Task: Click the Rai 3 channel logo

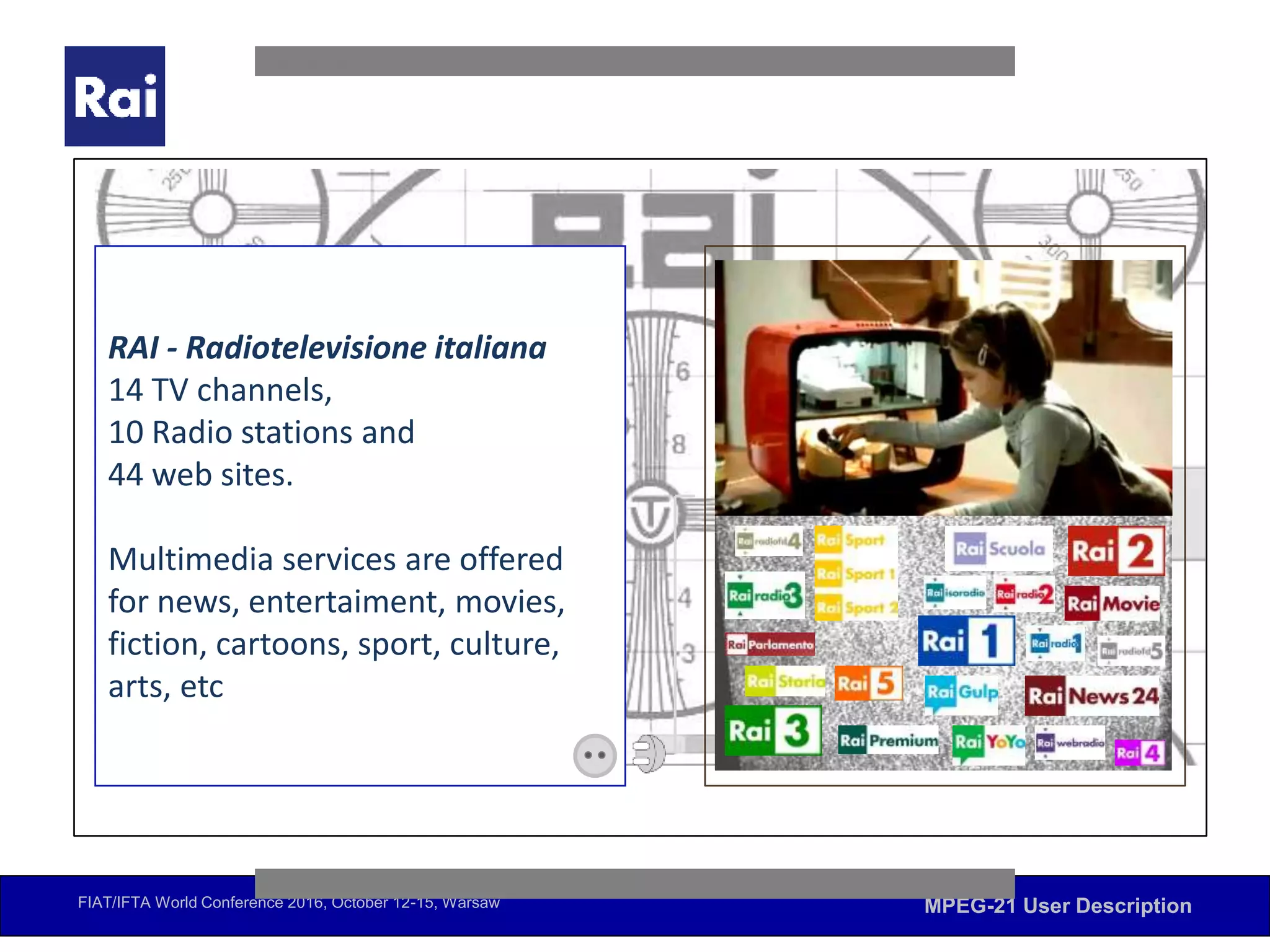Action: click(773, 731)
